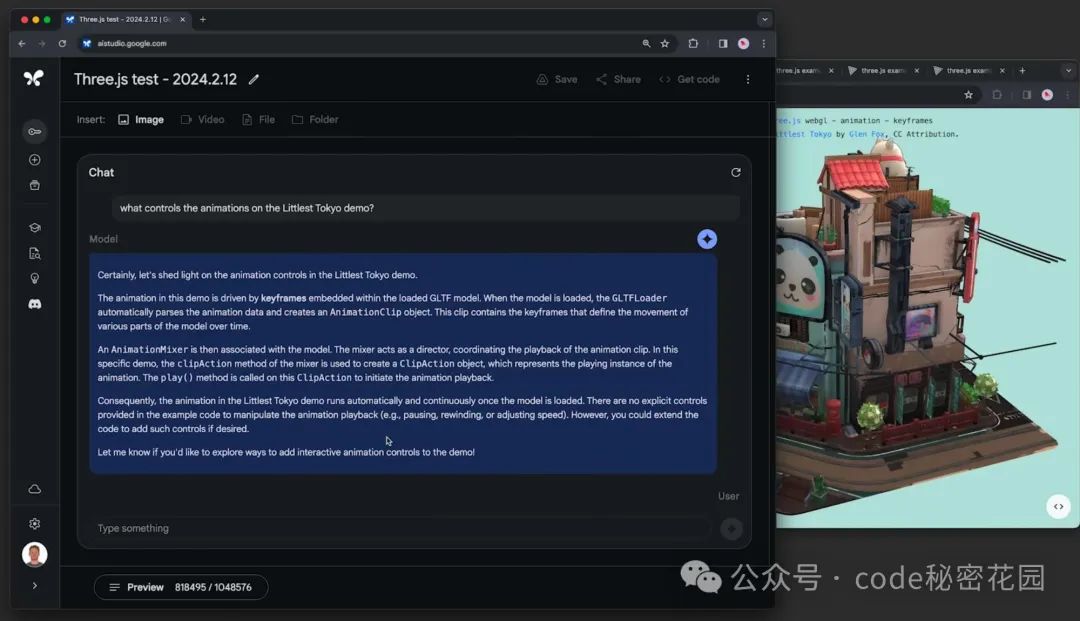The image size is (1080, 621).
Task: Click the Get code button
Action: (x=689, y=79)
